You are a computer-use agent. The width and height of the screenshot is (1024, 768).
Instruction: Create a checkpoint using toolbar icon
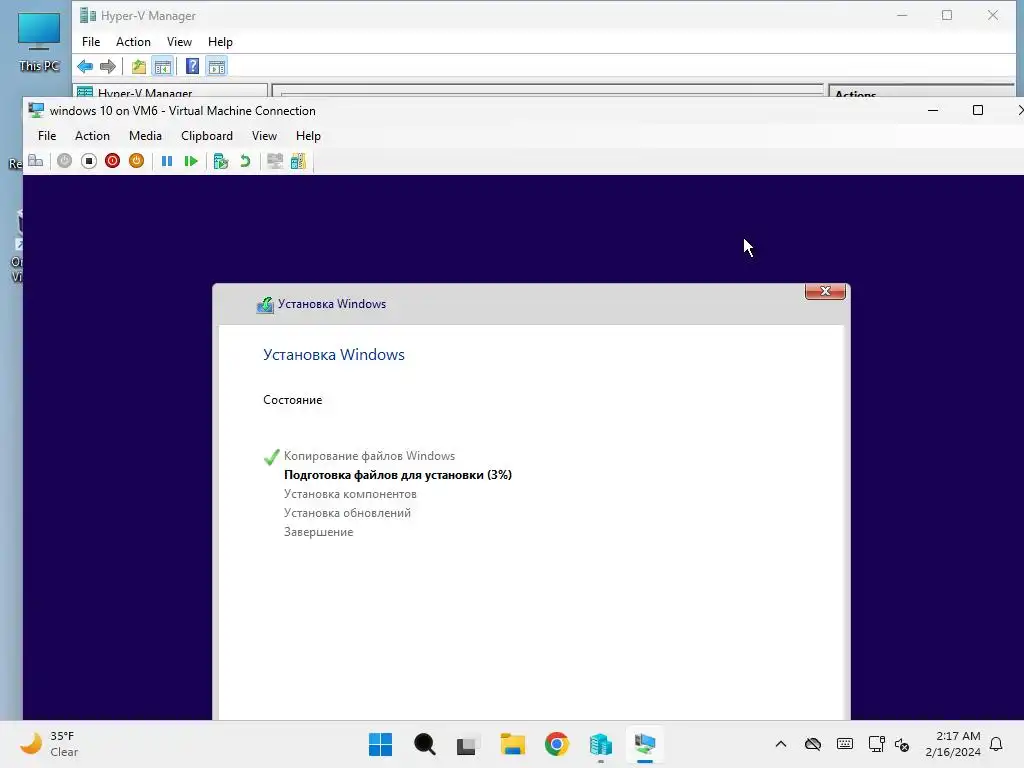click(221, 161)
